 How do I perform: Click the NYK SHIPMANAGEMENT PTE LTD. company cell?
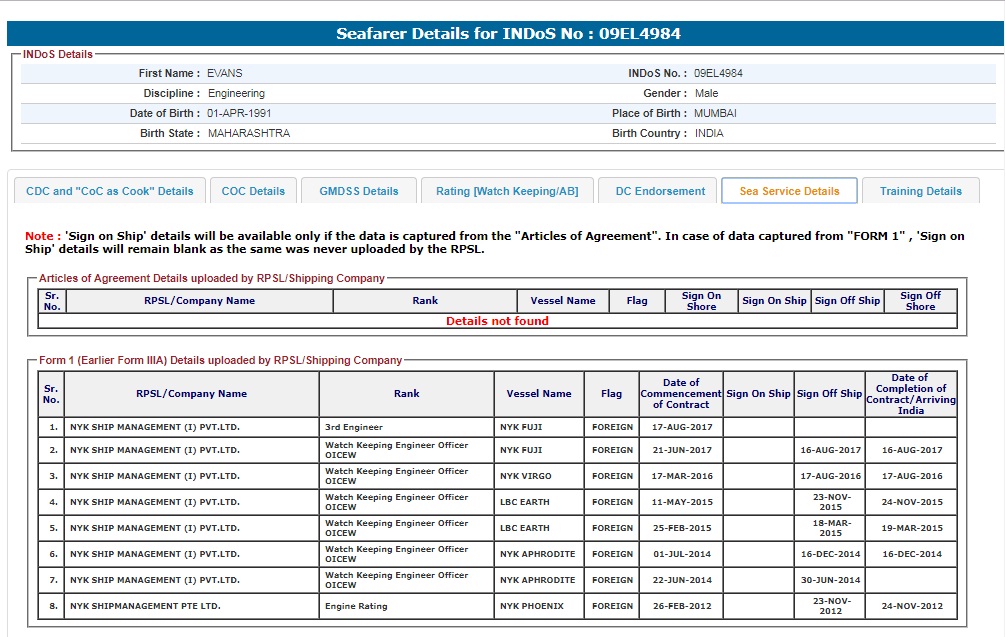point(145,606)
